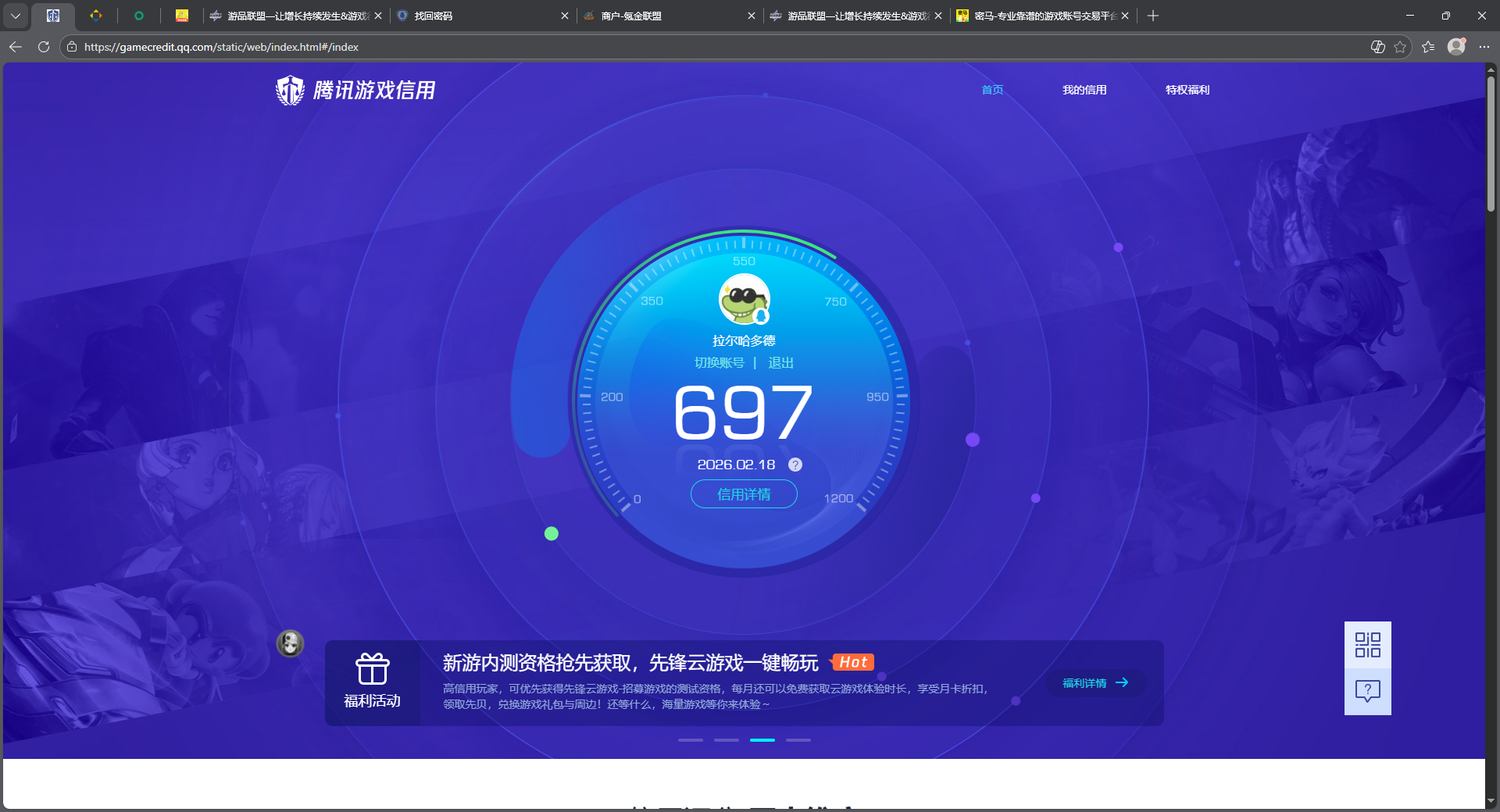Open the browser settings three-dot menu
Image resolution: width=1500 pixels, height=812 pixels.
[x=1485, y=47]
